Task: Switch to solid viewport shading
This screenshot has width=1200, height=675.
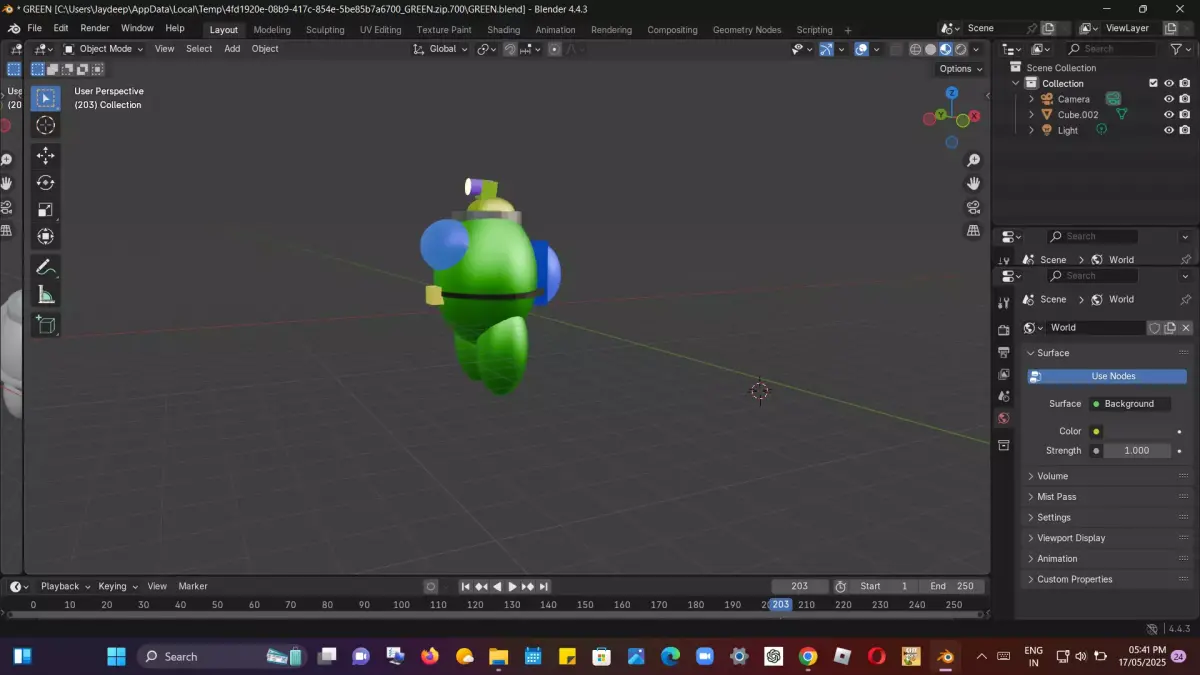Action: [930, 49]
